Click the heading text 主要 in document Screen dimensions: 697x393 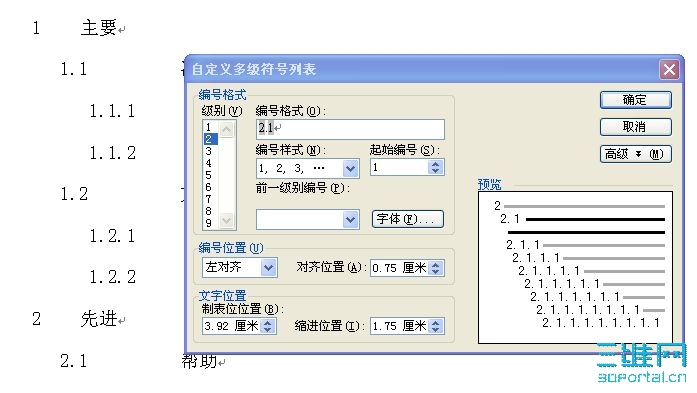pyautogui.click(x=99, y=28)
